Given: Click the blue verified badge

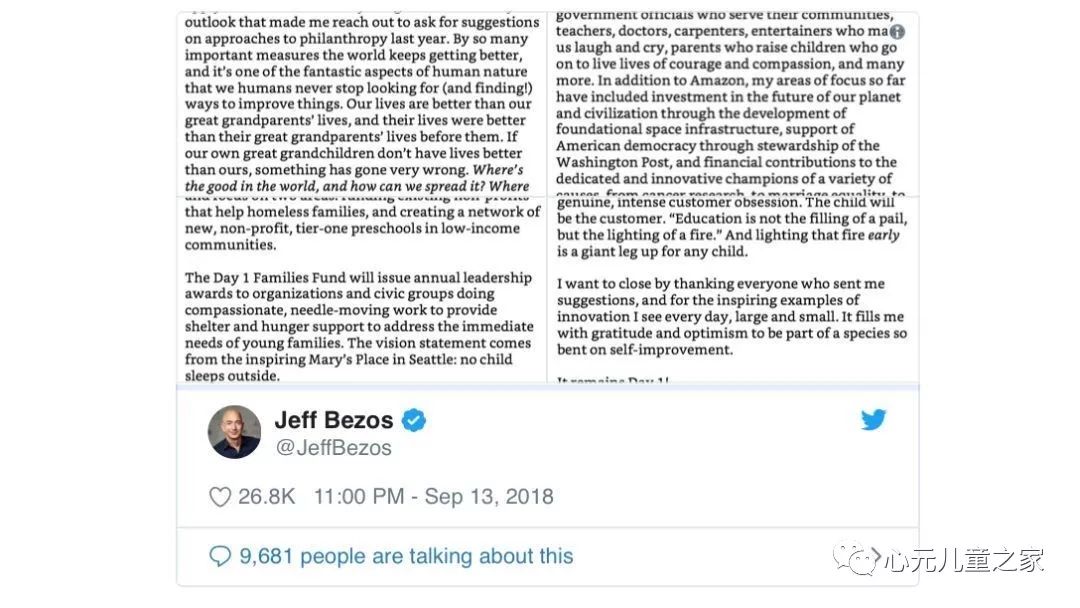Looking at the screenshot, I should click(413, 420).
